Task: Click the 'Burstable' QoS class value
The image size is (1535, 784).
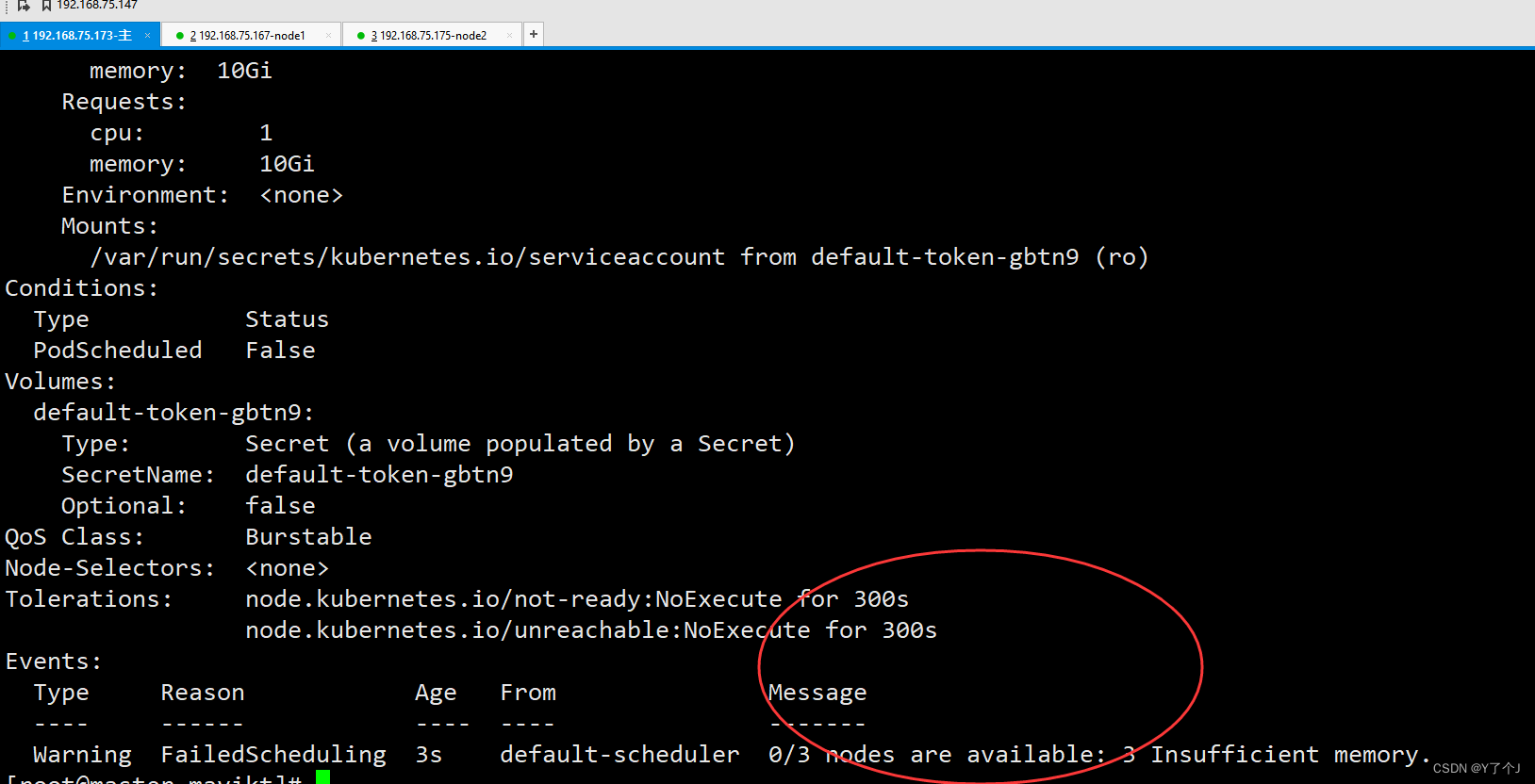Action: 308,537
